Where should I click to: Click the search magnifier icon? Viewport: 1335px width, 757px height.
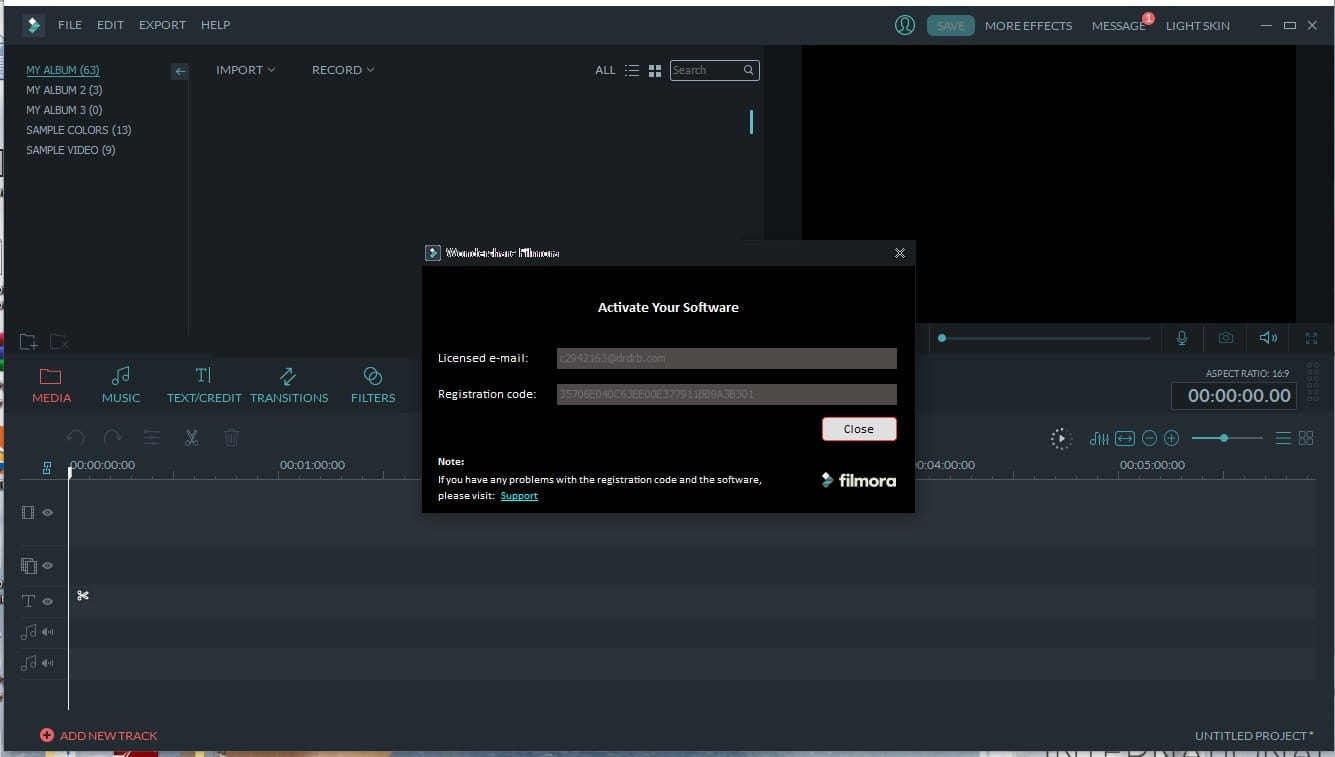748,70
